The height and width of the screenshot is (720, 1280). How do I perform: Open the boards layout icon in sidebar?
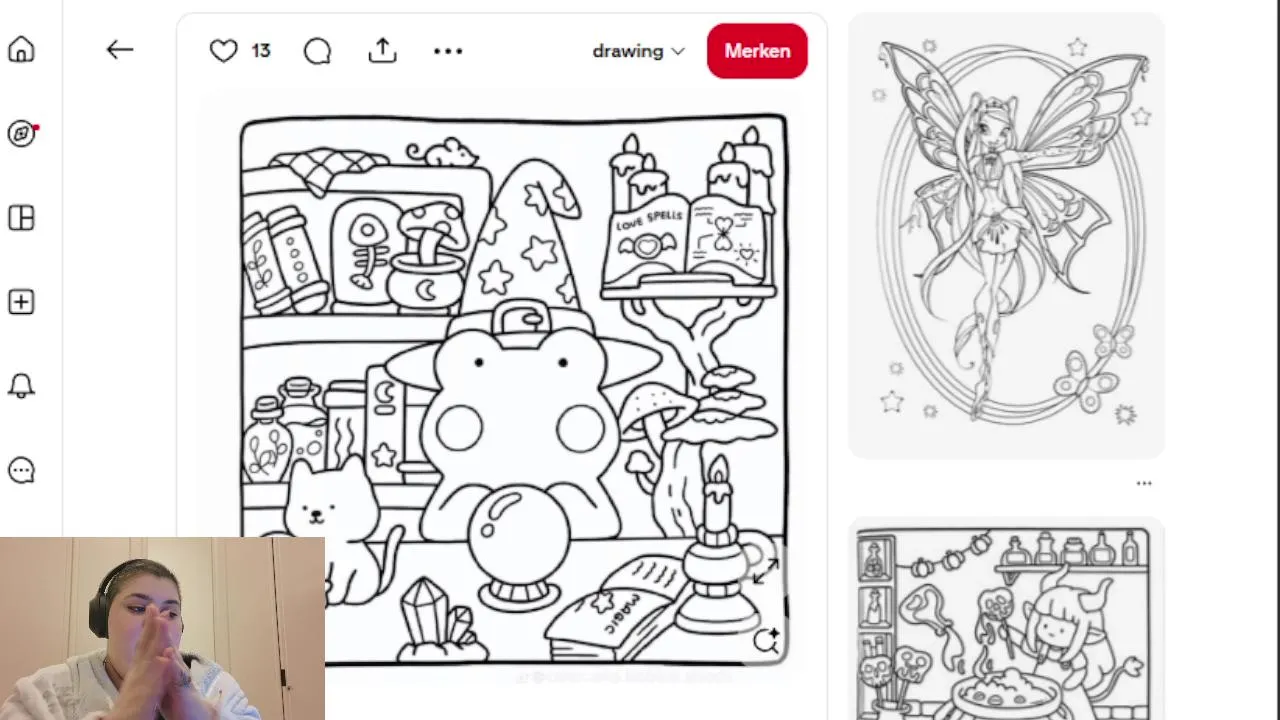point(21,218)
